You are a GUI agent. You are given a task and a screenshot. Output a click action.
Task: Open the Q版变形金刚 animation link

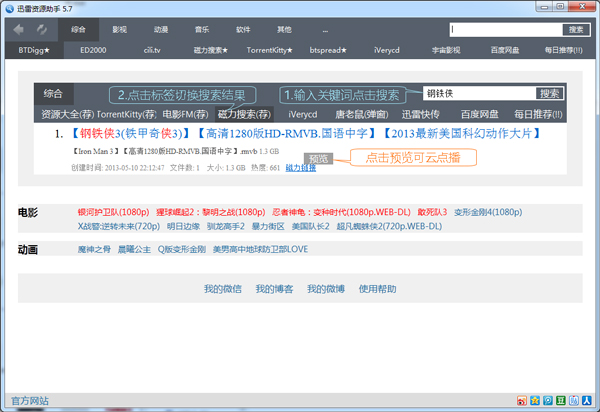182,249
